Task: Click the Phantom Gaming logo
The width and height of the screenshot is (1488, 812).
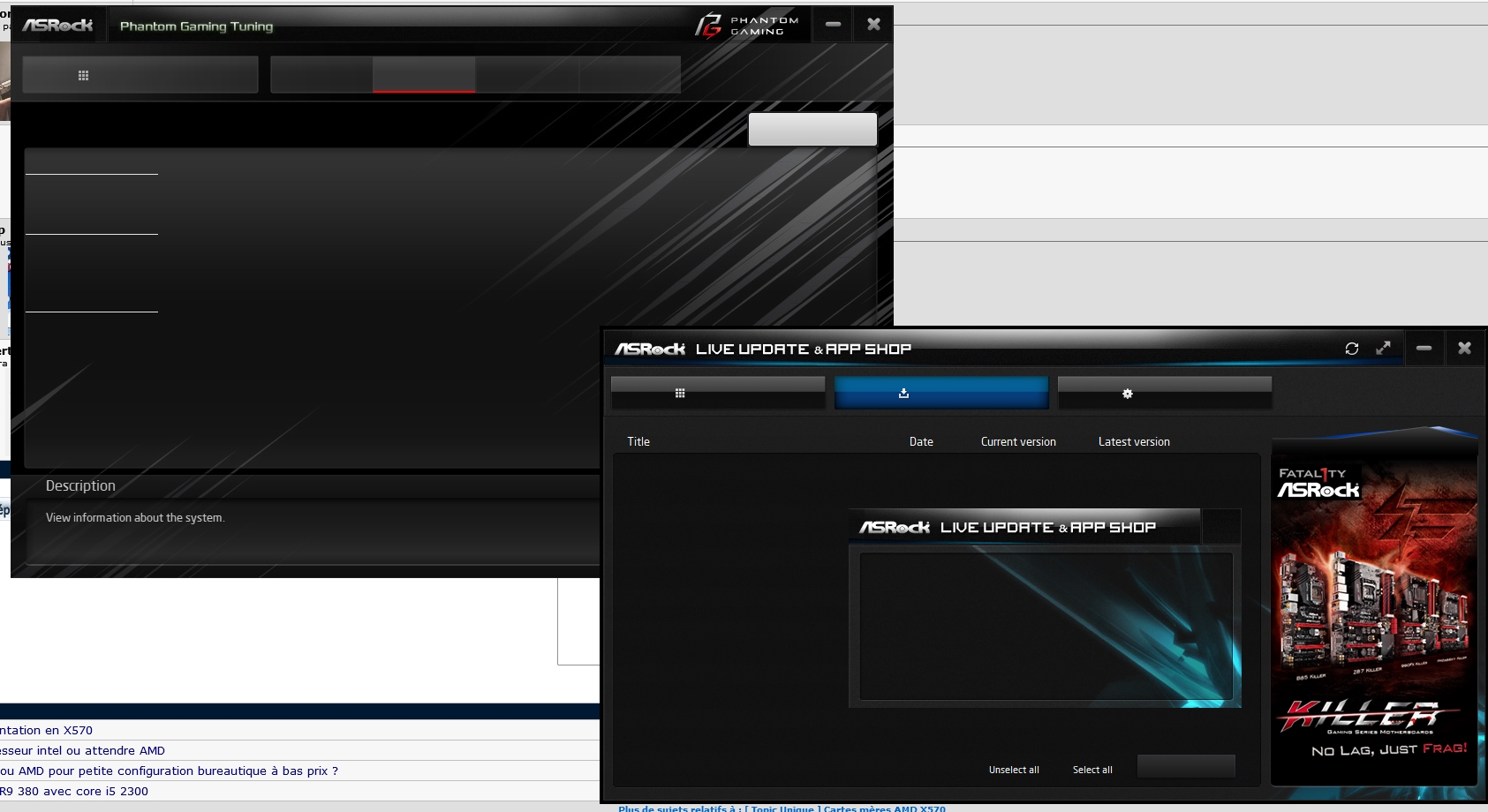Action: pyautogui.click(x=746, y=26)
